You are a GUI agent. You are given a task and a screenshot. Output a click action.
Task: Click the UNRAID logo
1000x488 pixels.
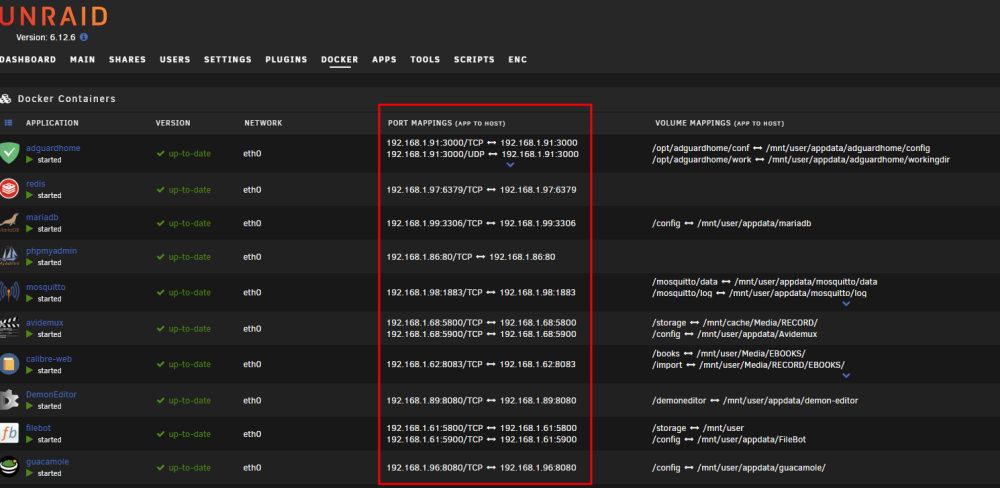click(x=54, y=17)
